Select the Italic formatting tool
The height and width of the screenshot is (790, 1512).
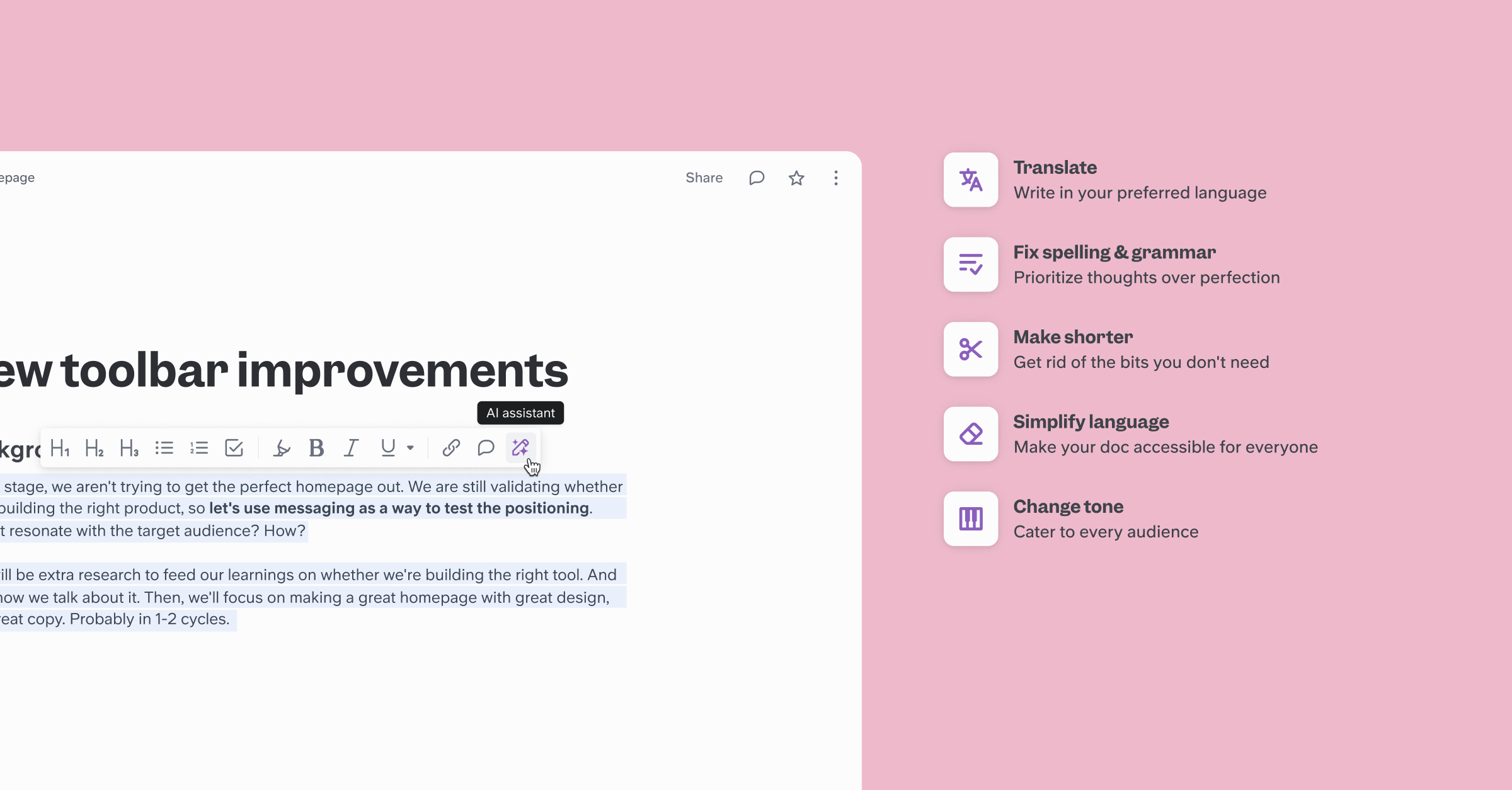point(351,448)
